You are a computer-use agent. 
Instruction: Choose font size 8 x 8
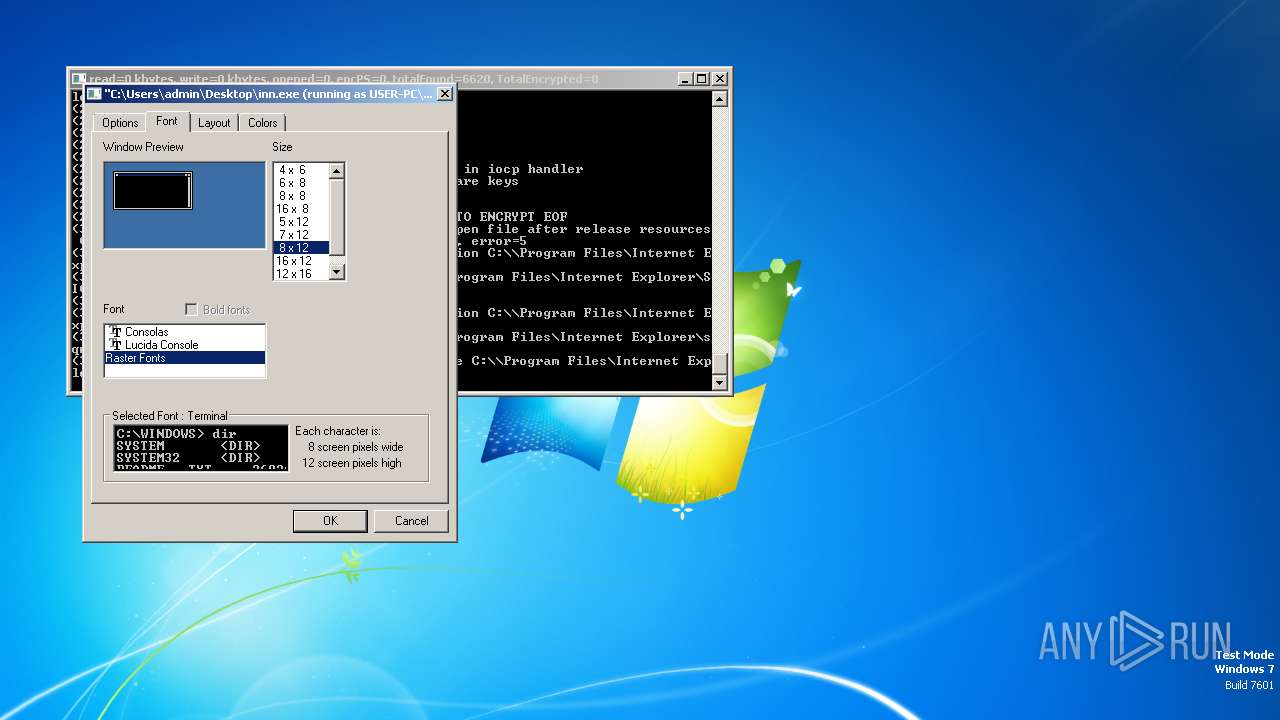pos(301,196)
